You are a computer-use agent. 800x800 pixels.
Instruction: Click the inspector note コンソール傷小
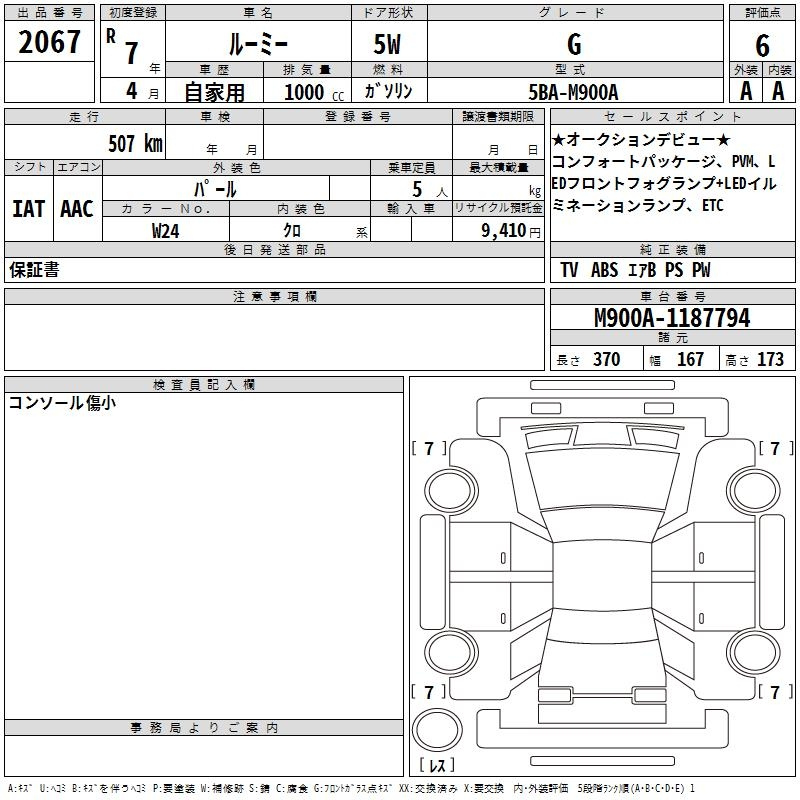62,403
